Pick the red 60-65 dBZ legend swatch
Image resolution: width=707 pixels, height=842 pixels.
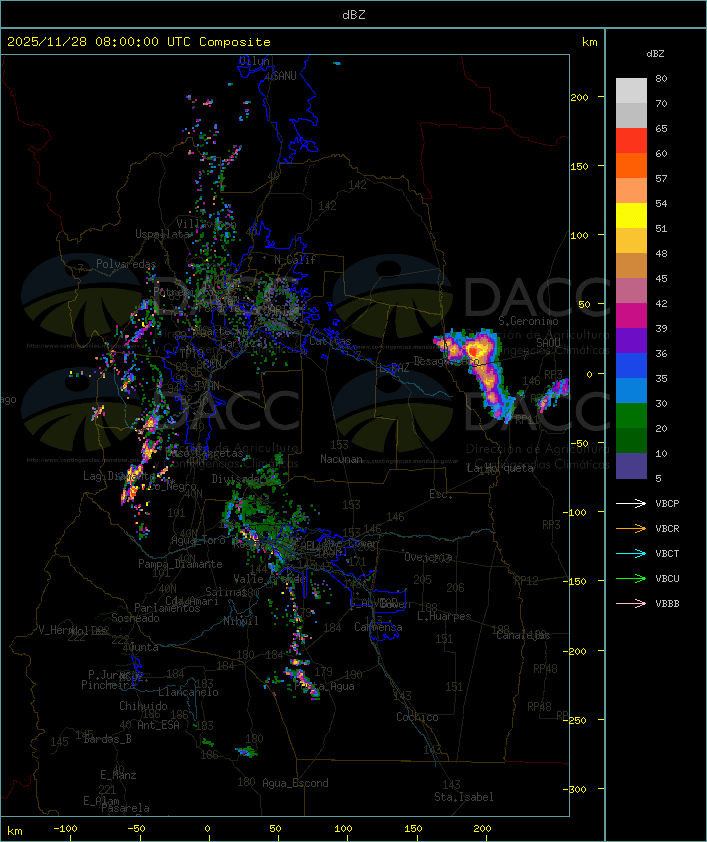631,141
